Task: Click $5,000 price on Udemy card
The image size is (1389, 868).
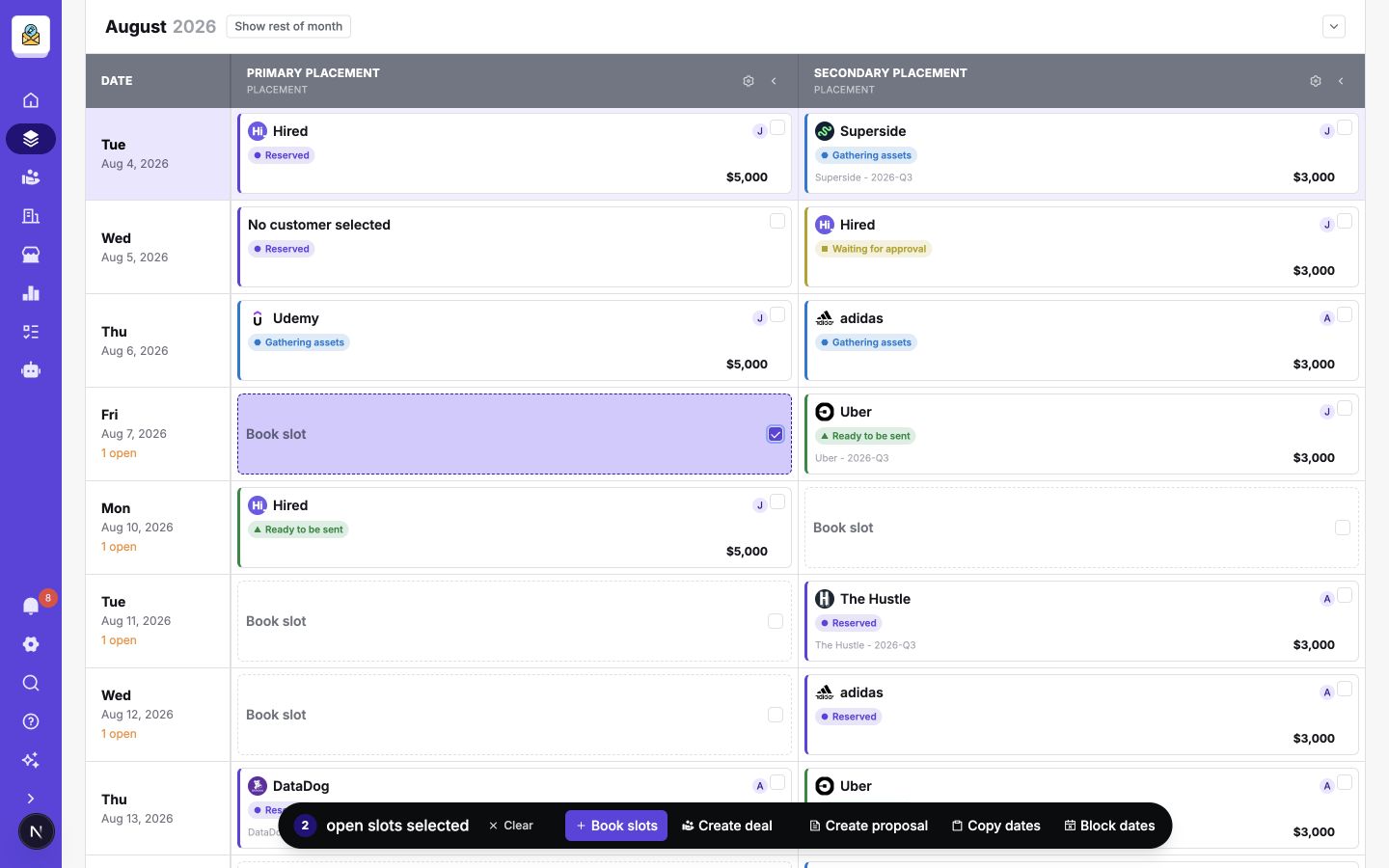Action: pos(747,365)
